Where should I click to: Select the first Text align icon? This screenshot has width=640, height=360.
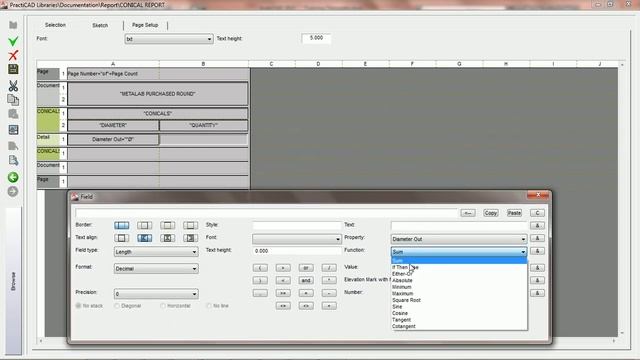tap(122, 238)
